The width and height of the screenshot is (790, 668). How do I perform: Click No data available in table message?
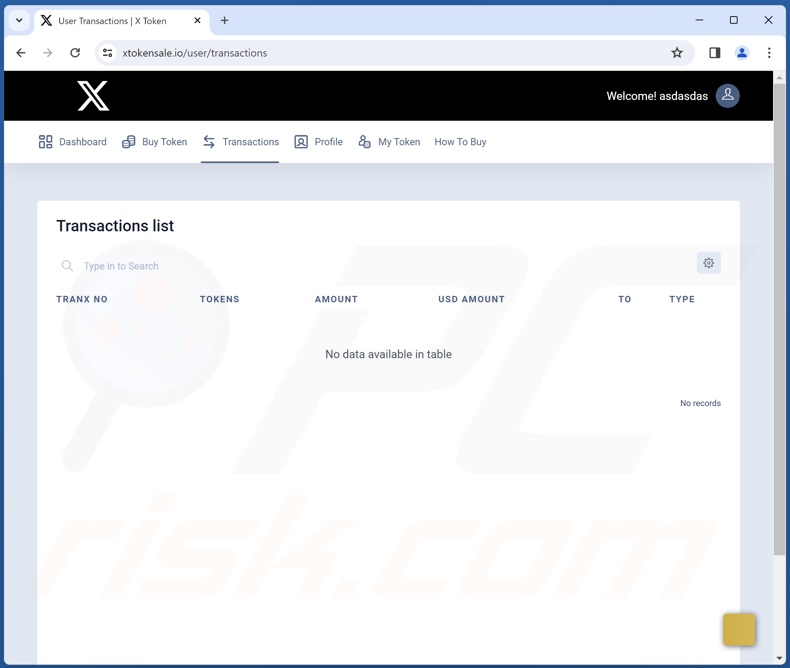pyautogui.click(x=388, y=354)
